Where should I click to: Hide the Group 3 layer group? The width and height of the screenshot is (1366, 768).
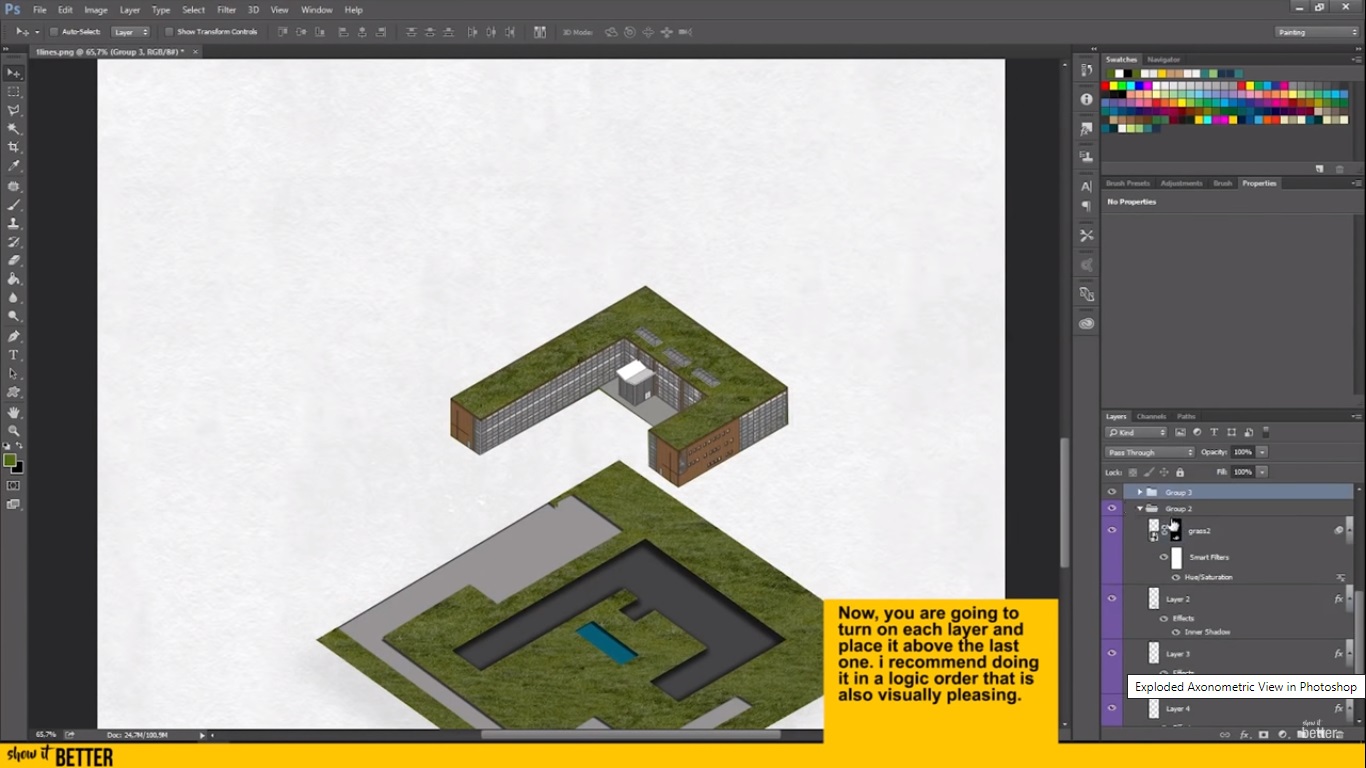point(1112,491)
